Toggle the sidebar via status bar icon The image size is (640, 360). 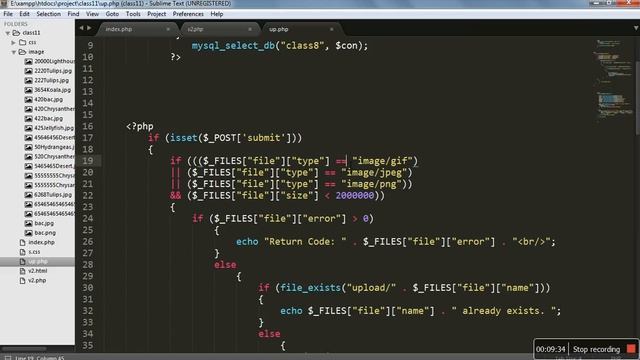8,358
